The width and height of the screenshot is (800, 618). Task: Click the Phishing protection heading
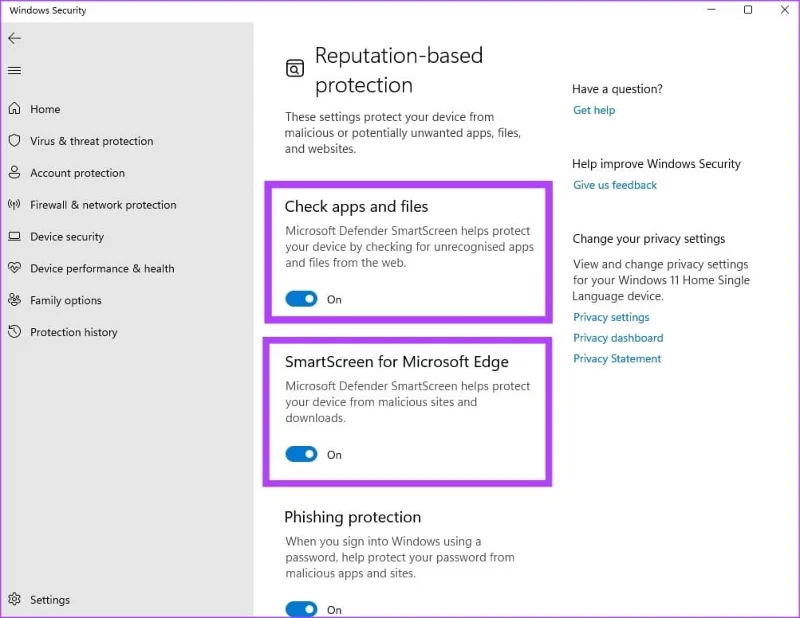353,517
